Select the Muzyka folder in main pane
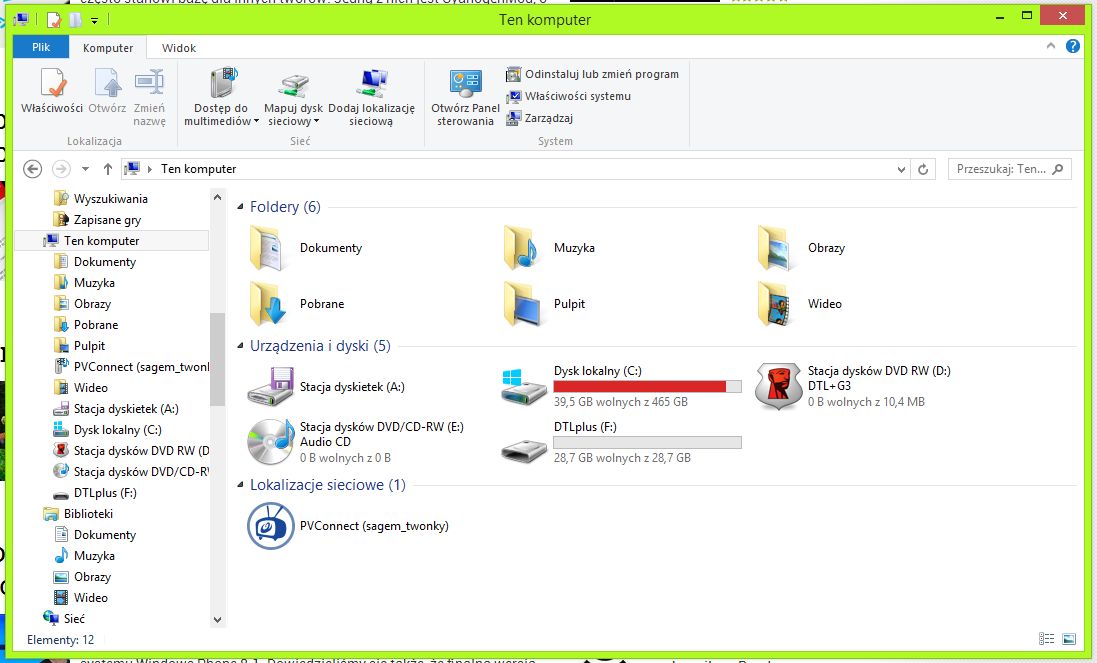The image size is (1097, 663). click(521, 248)
